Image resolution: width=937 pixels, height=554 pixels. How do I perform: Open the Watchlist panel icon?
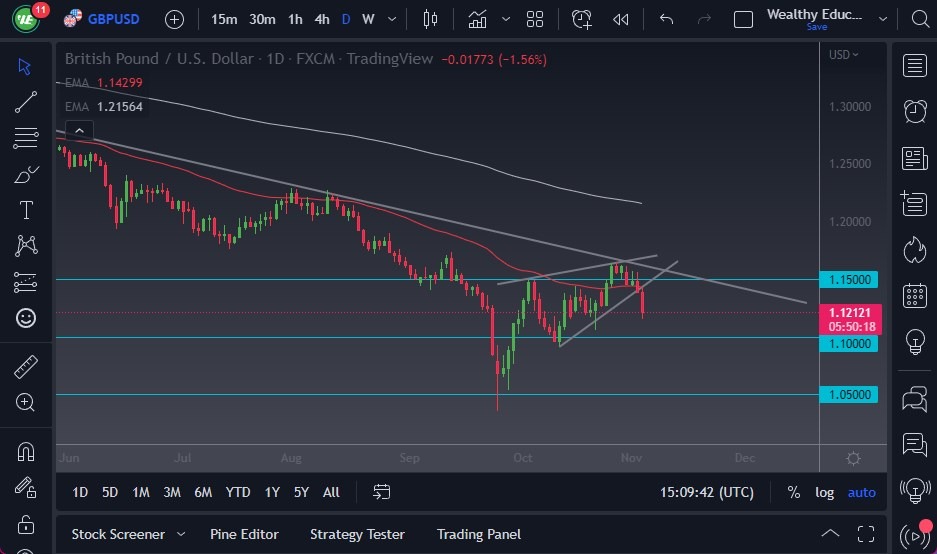tap(914, 65)
